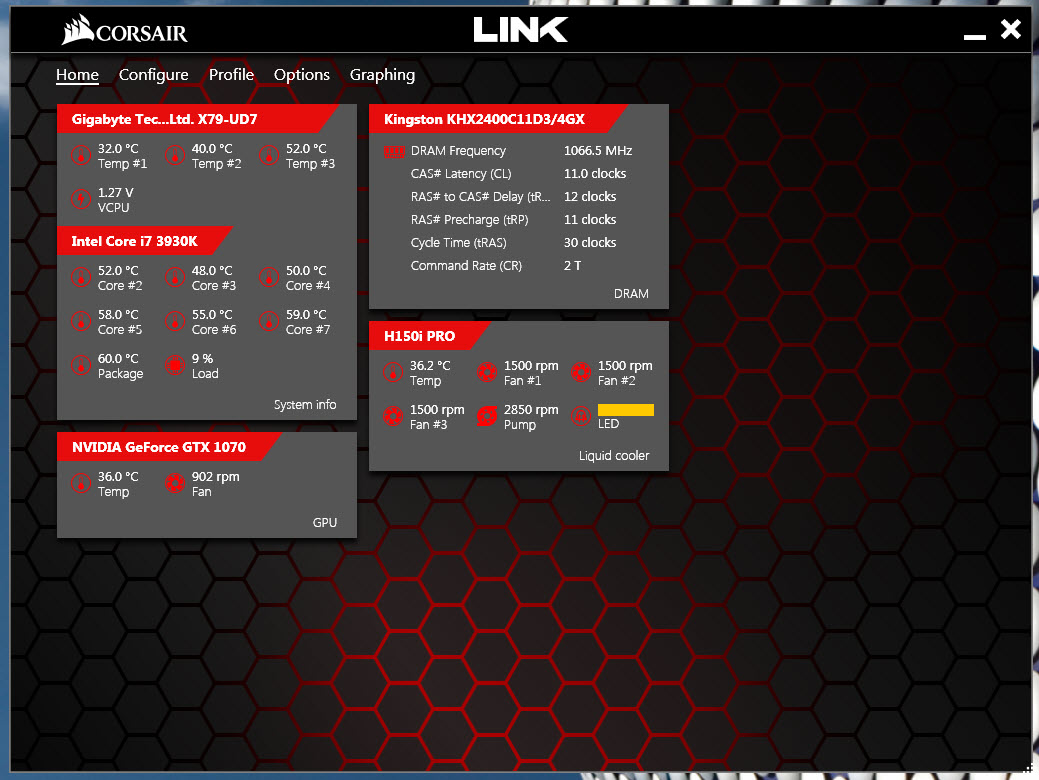This screenshot has width=1039, height=780.
Task: Click the LINK title logo
Action: click(520, 30)
